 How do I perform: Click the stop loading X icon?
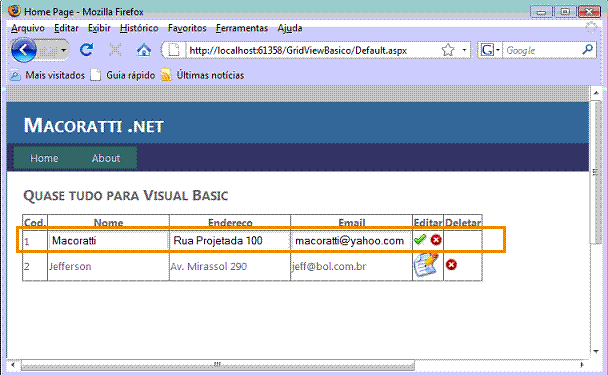pos(115,50)
